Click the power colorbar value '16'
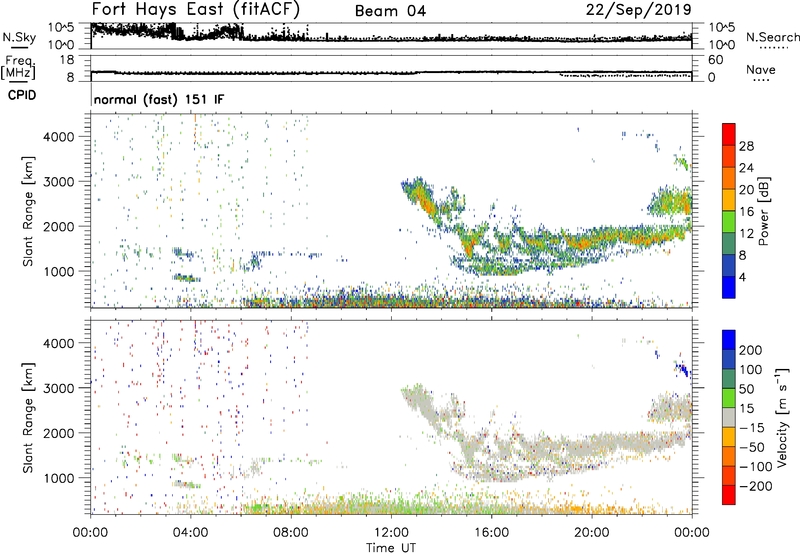This screenshot has width=800, height=554. point(746,212)
